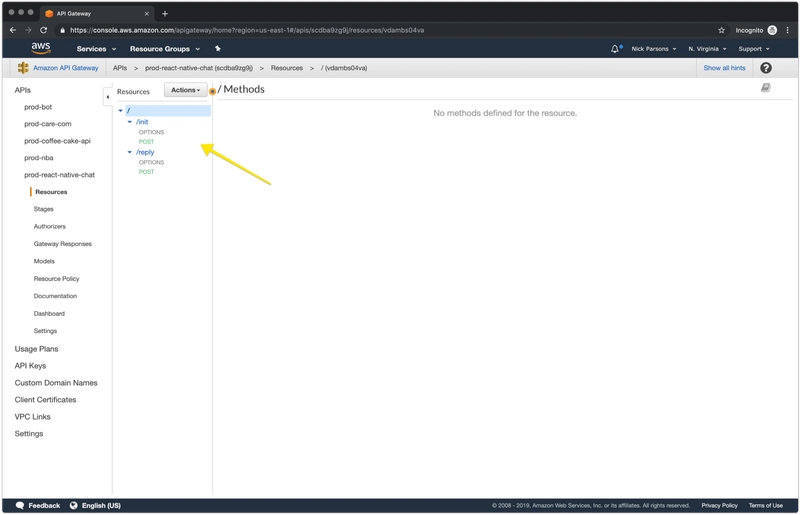Viewport: 800px width, 515px height.
Task: Collapse the /reply resource tree arrow
Action: tap(130, 152)
